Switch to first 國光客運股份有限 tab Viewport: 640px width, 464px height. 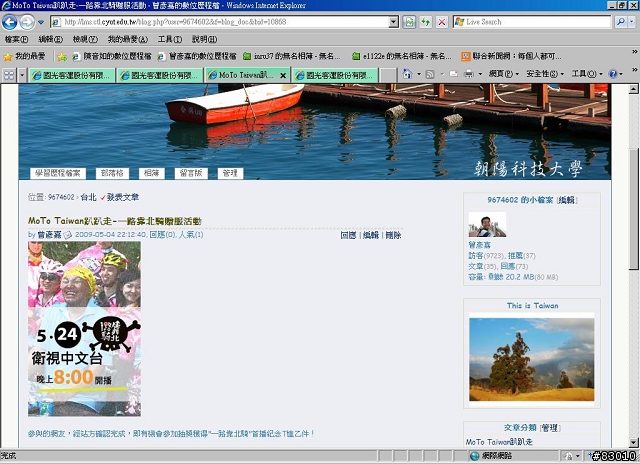(x=71, y=75)
